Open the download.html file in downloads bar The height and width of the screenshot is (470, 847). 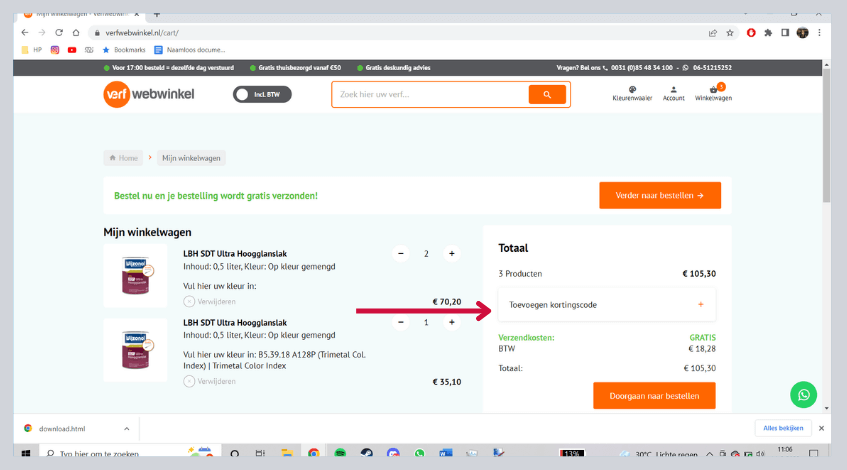62,429
